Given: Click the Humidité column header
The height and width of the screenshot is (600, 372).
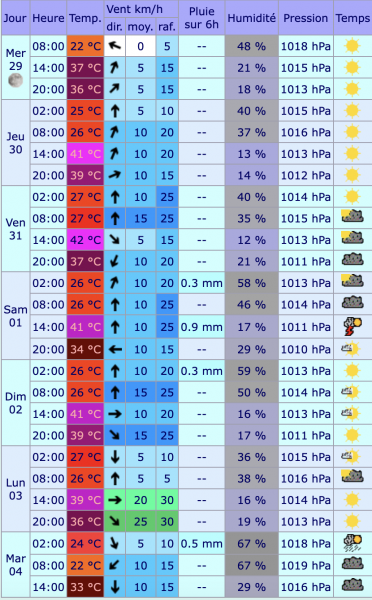Looking at the screenshot, I should coord(251,18).
